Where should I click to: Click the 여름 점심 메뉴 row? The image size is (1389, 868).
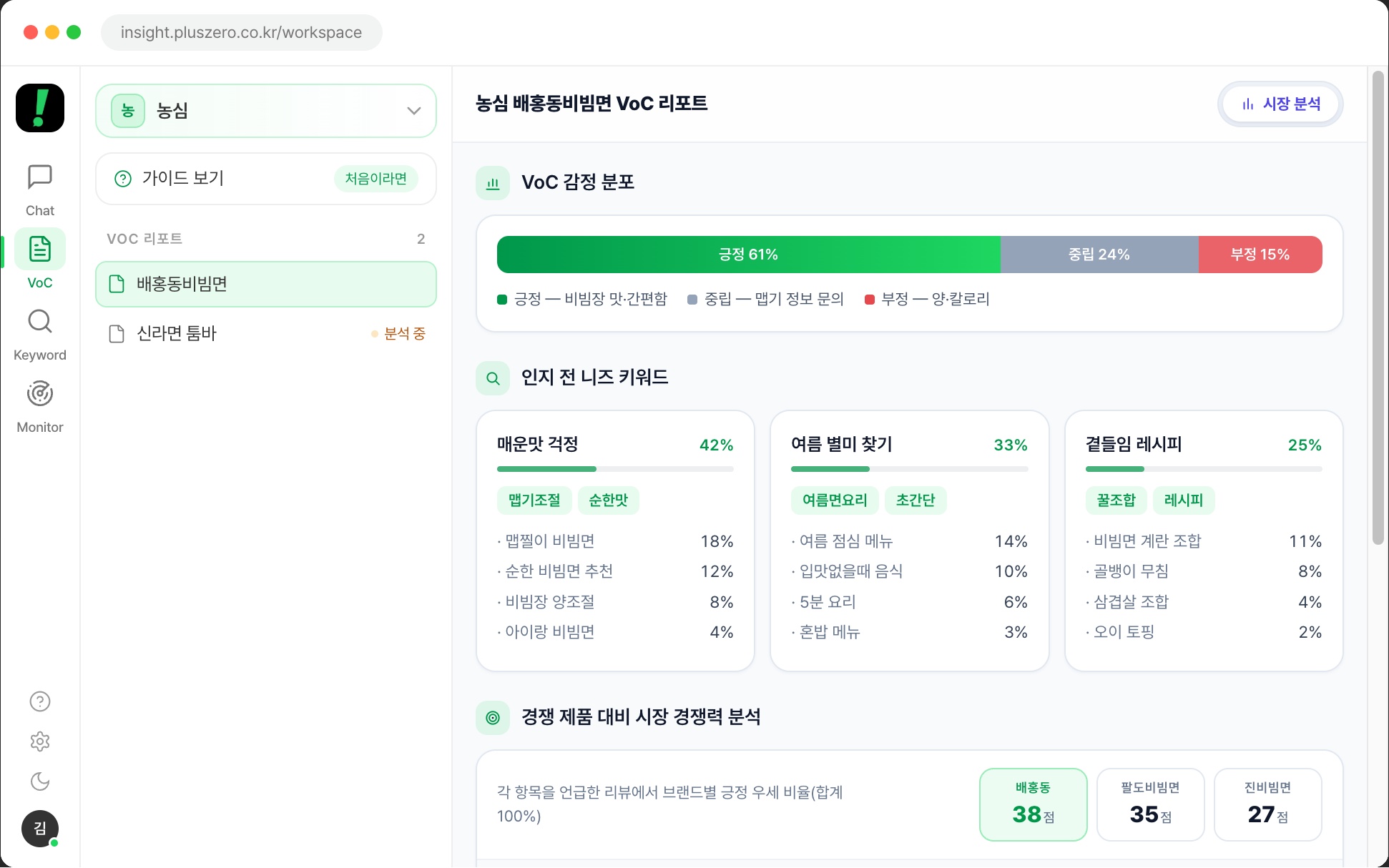pyautogui.click(x=910, y=542)
